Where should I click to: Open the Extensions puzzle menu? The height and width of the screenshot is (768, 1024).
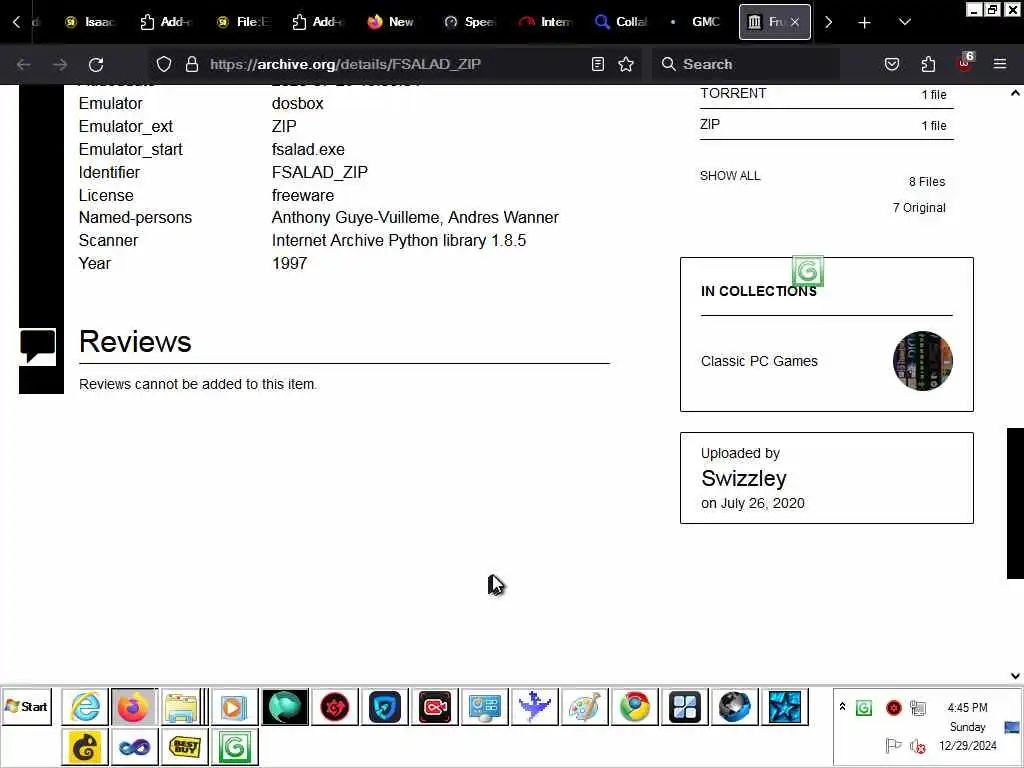pyautogui.click(x=928, y=64)
